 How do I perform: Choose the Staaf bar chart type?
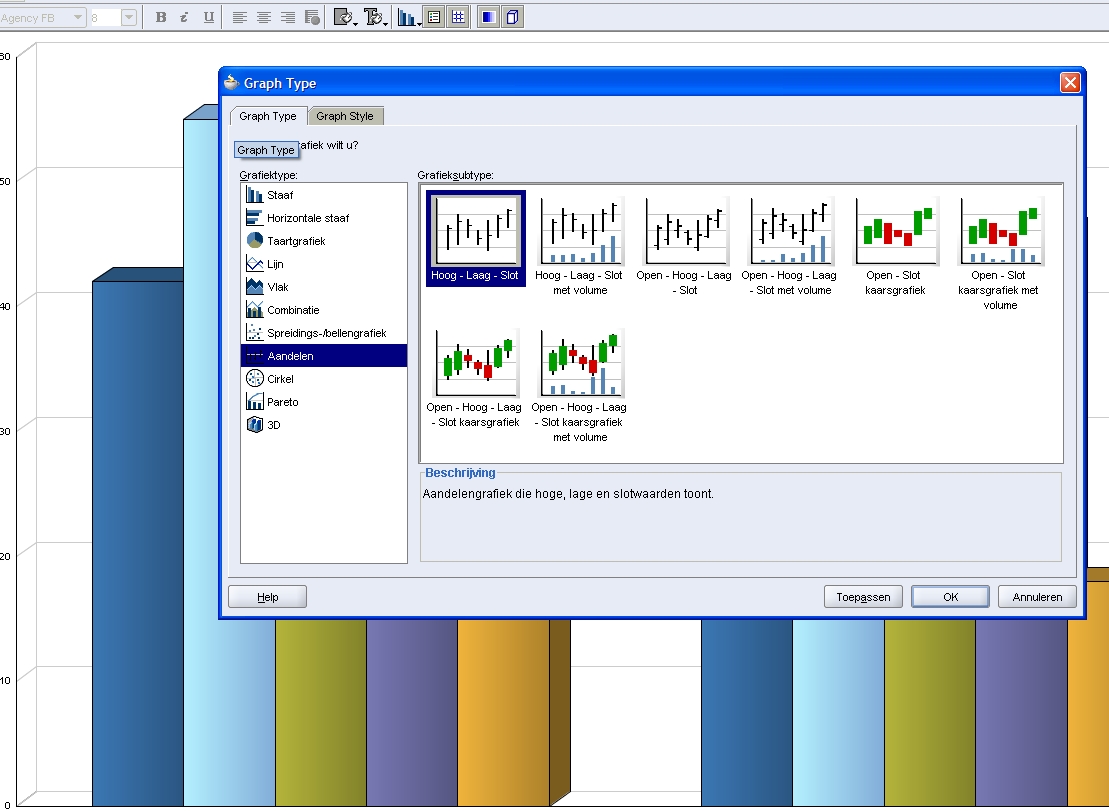tap(280, 195)
